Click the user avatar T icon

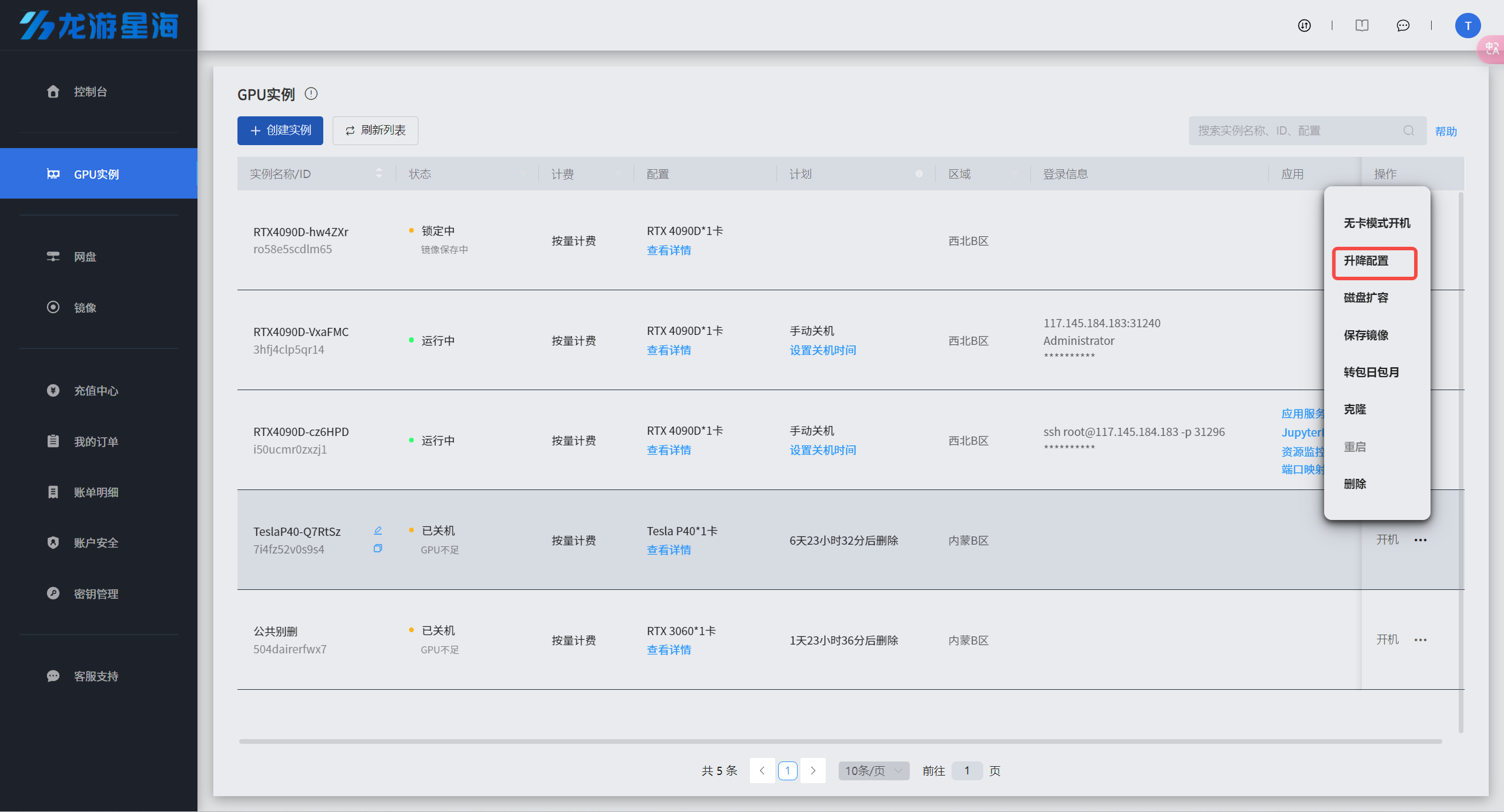tap(1468, 26)
